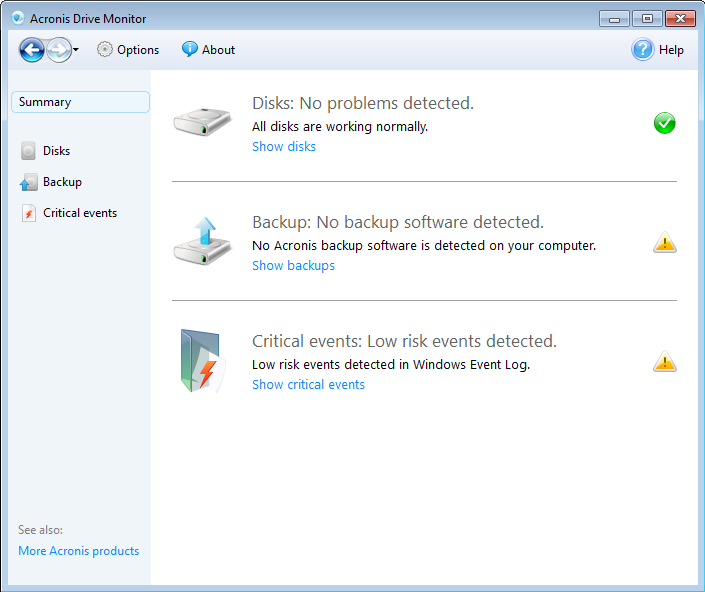Image resolution: width=705 pixels, height=592 pixels.
Task: Click the Disks sidebar icon
Action: pyautogui.click(x=28, y=151)
